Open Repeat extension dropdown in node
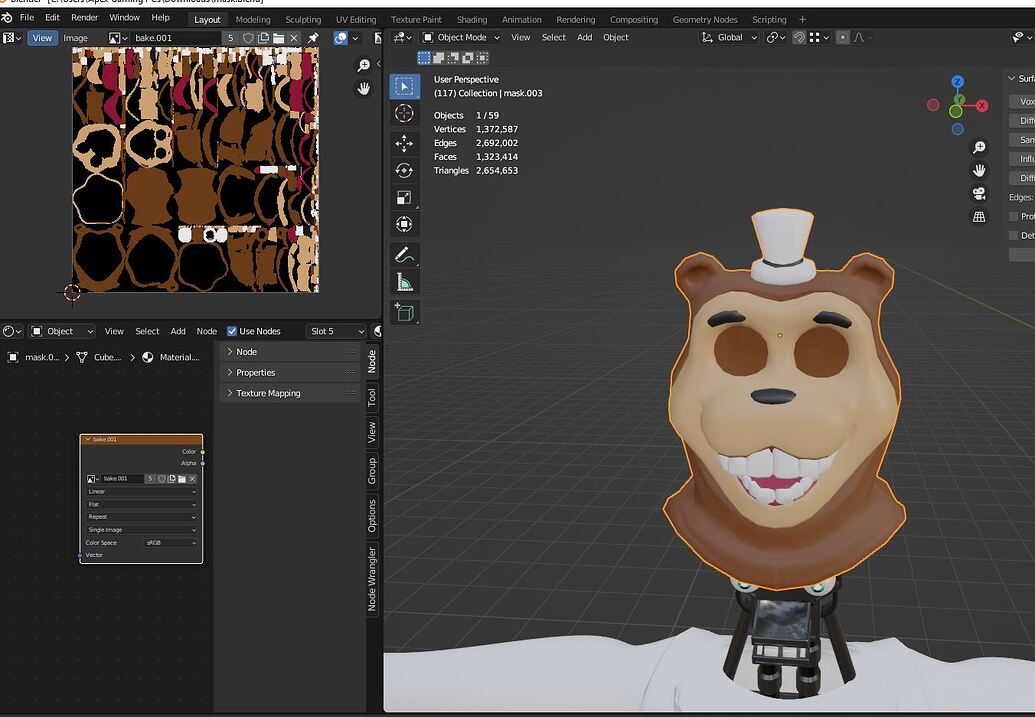1035x717 pixels. coord(141,517)
